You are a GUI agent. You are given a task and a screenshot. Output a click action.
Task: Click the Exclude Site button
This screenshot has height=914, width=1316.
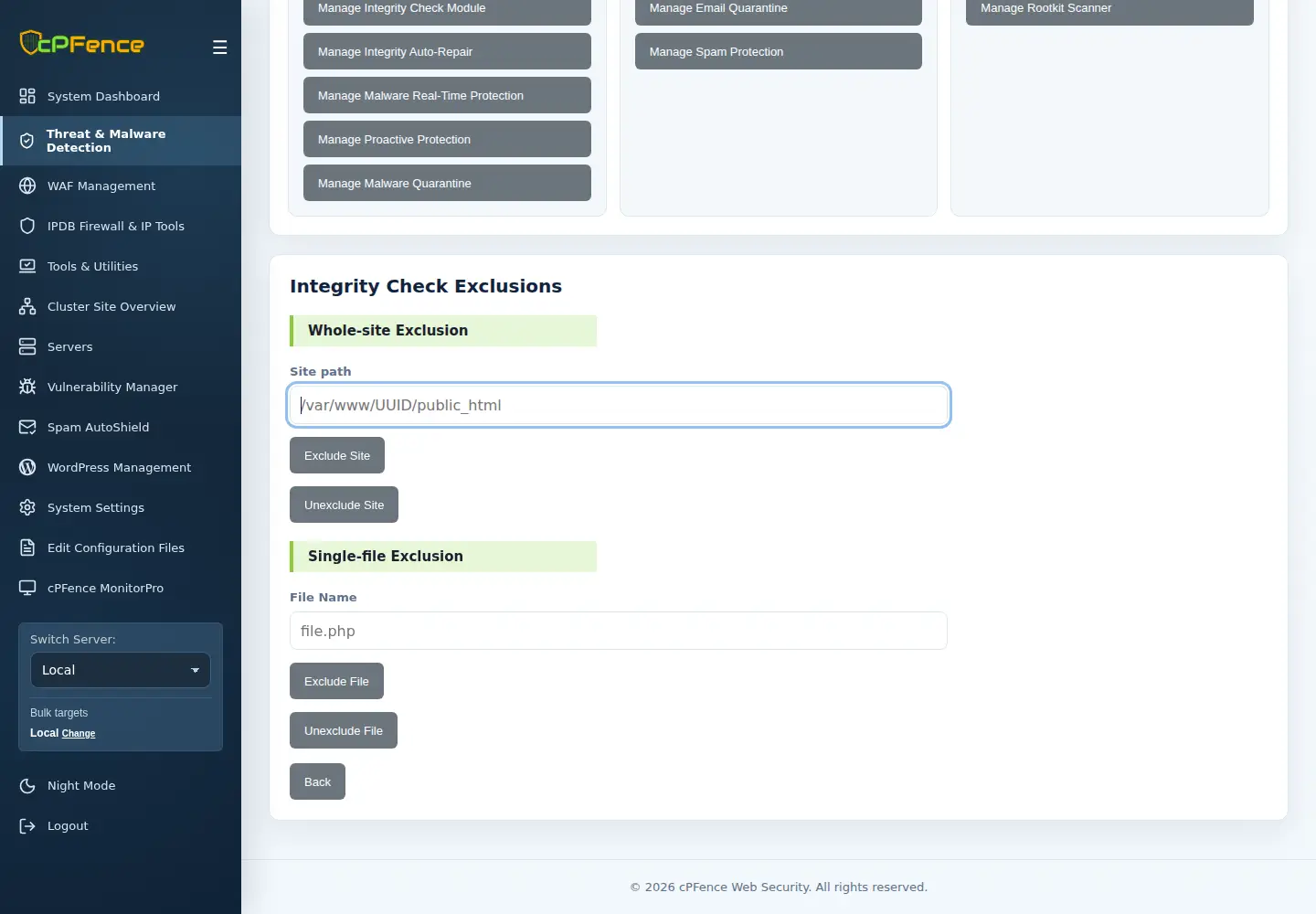pos(337,455)
